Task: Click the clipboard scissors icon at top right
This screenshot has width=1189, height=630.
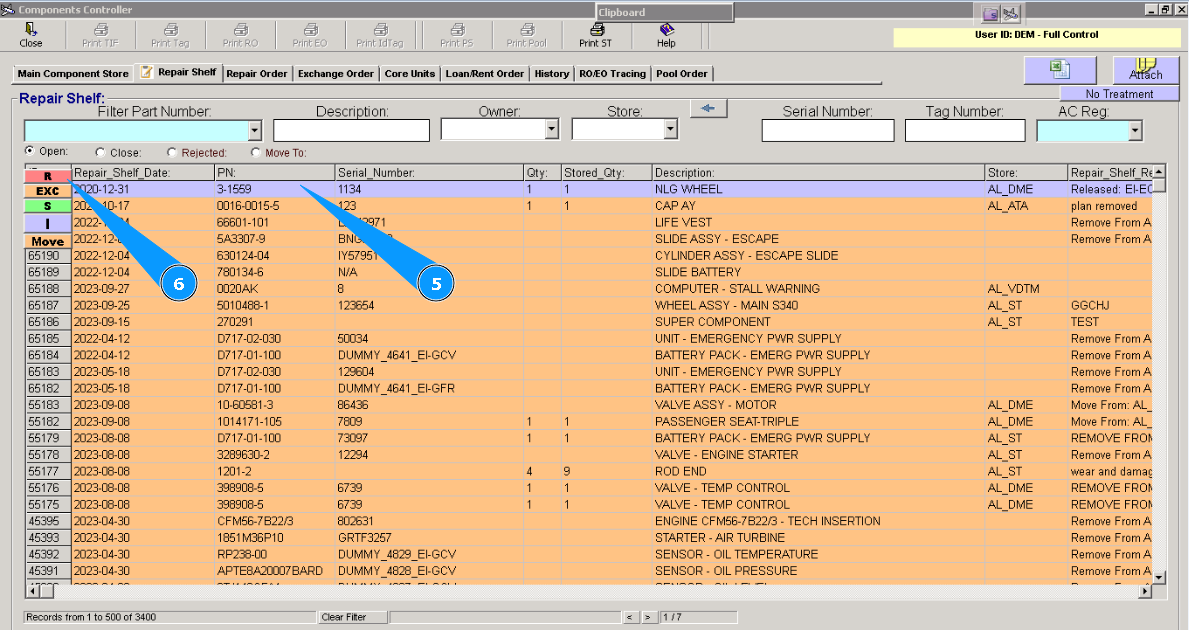Action: pyautogui.click(x=1010, y=14)
